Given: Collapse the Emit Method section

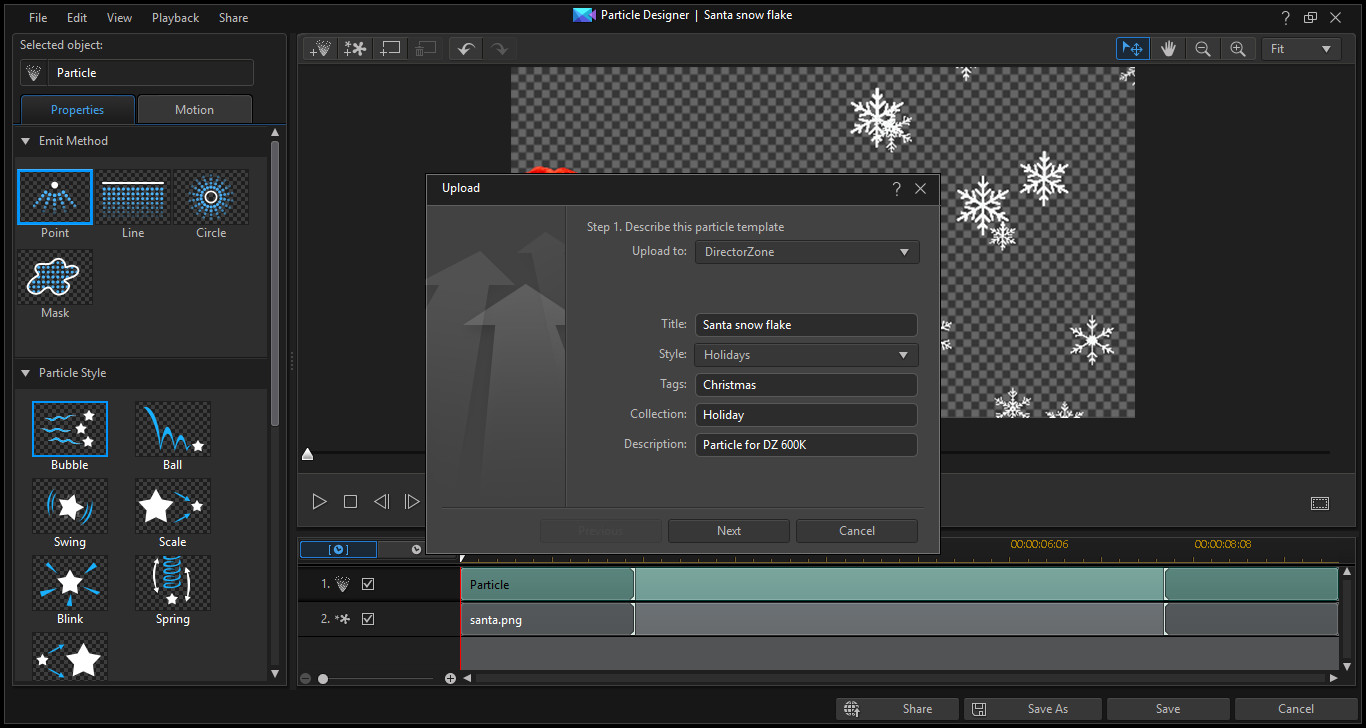Looking at the screenshot, I should pos(26,141).
